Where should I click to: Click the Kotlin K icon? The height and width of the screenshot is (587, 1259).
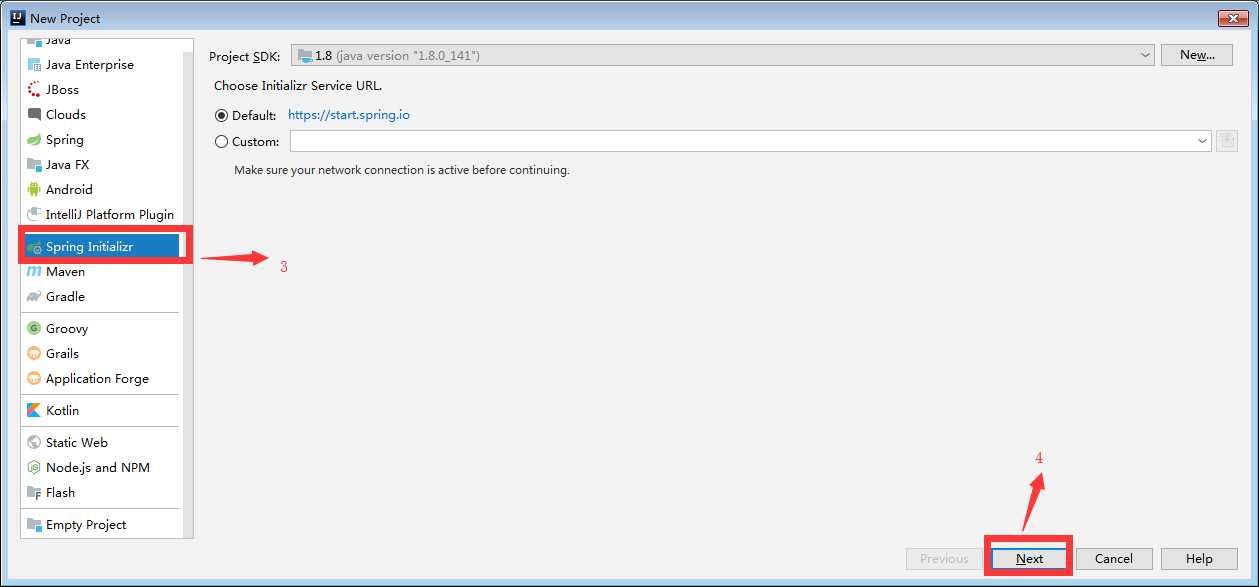pyautogui.click(x=34, y=411)
